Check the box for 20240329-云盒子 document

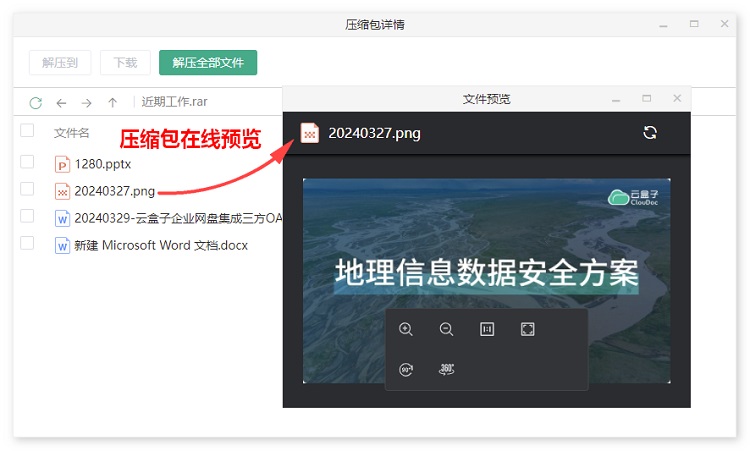[x=27, y=216]
